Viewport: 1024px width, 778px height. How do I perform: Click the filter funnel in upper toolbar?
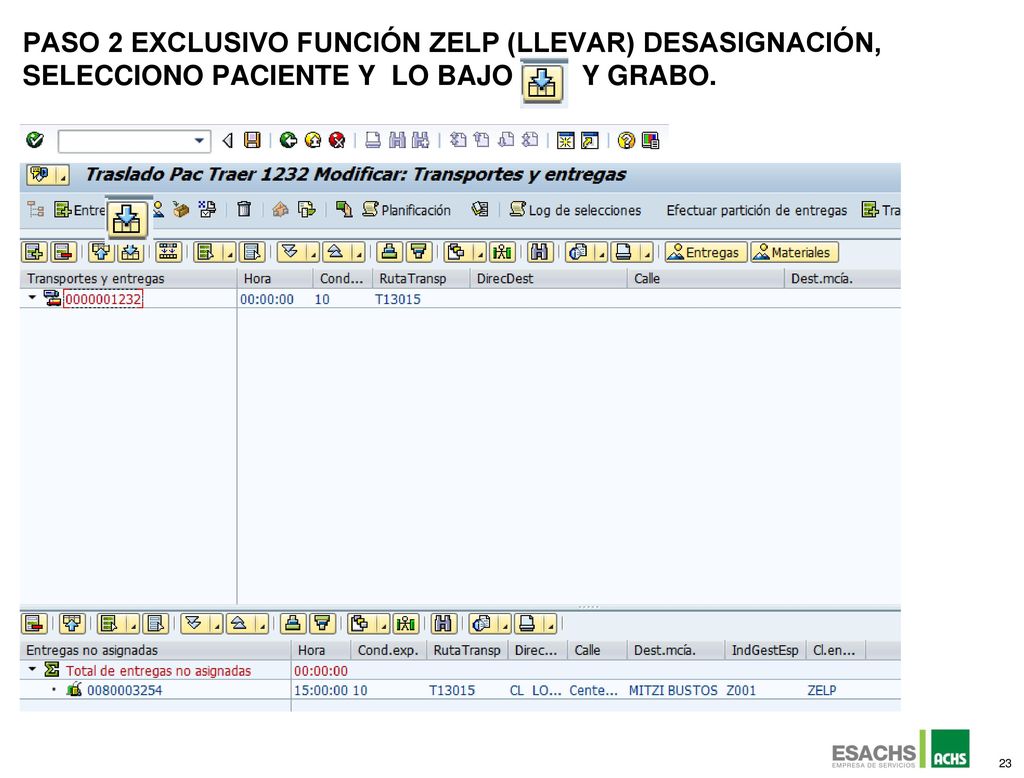pos(419,251)
